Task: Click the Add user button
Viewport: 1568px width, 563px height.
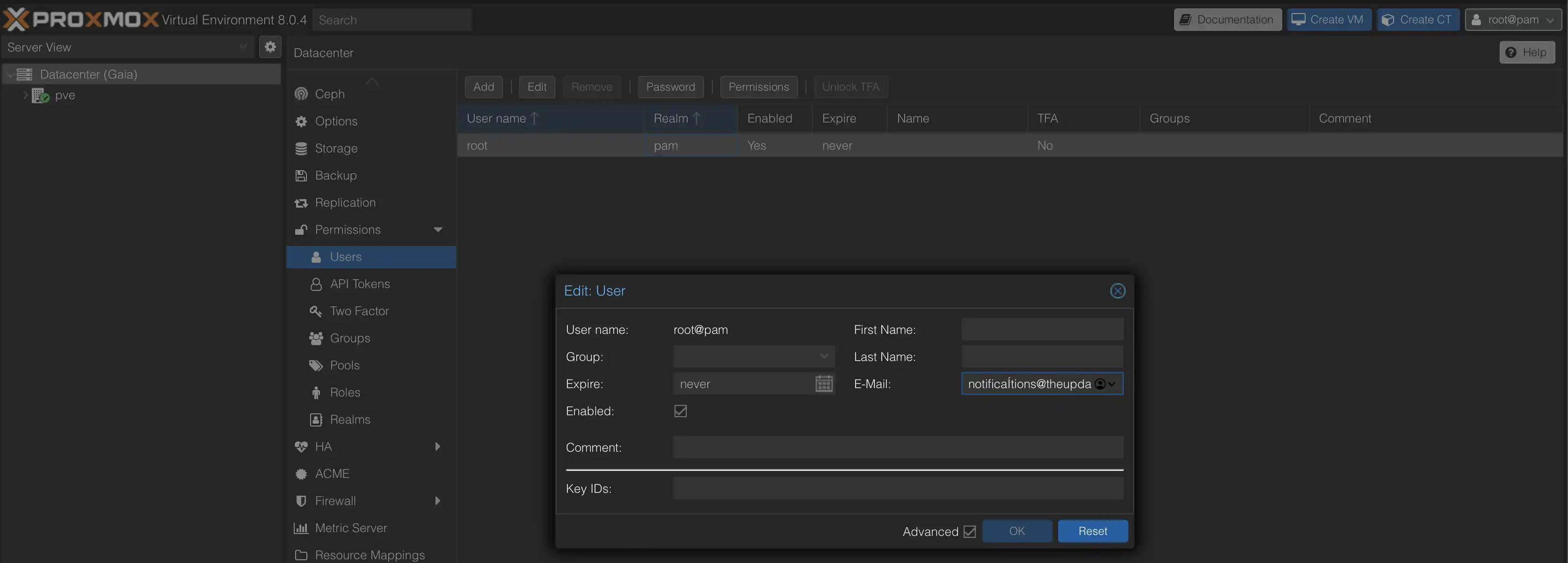Action: click(x=483, y=87)
